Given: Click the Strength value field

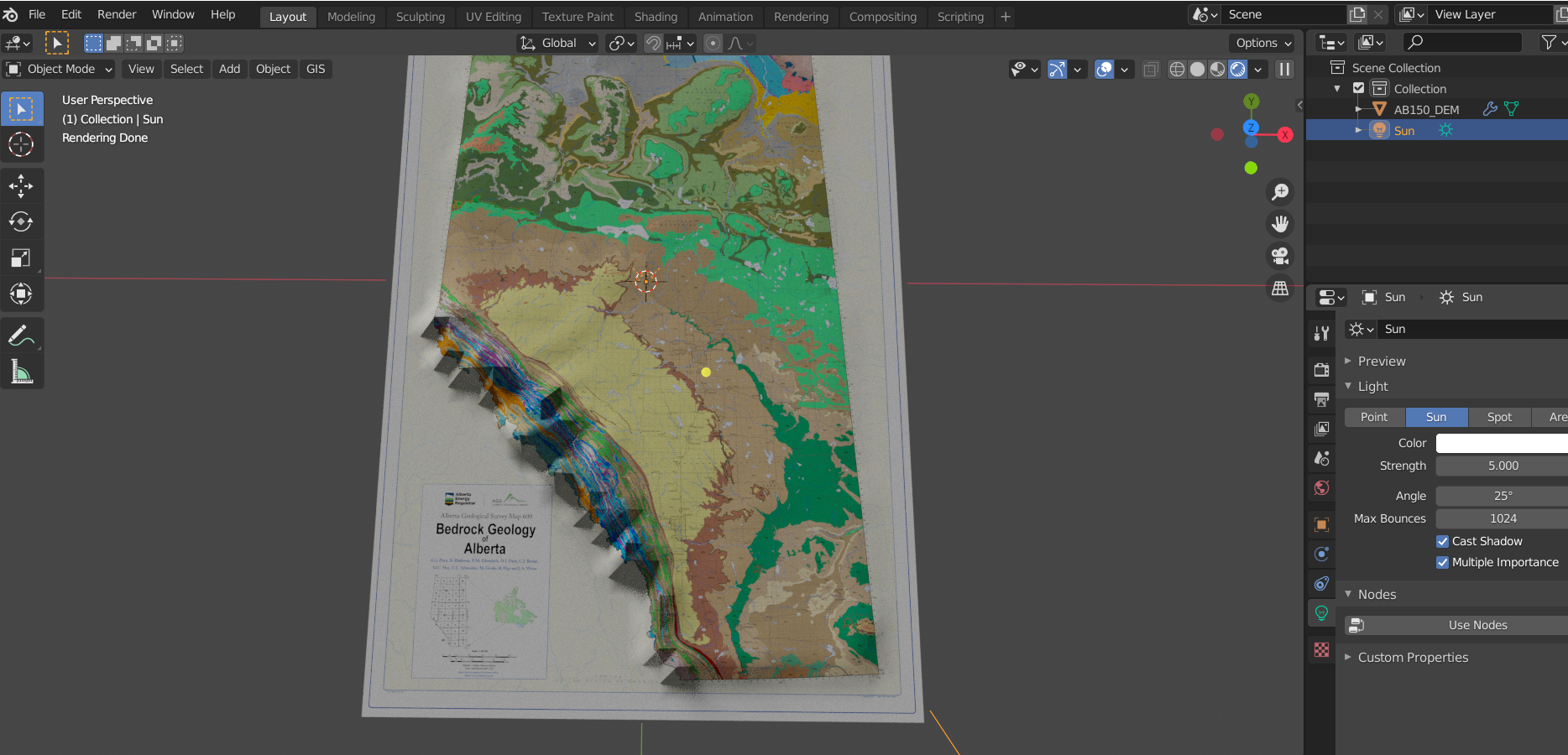Looking at the screenshot, I should point(1501,466).
